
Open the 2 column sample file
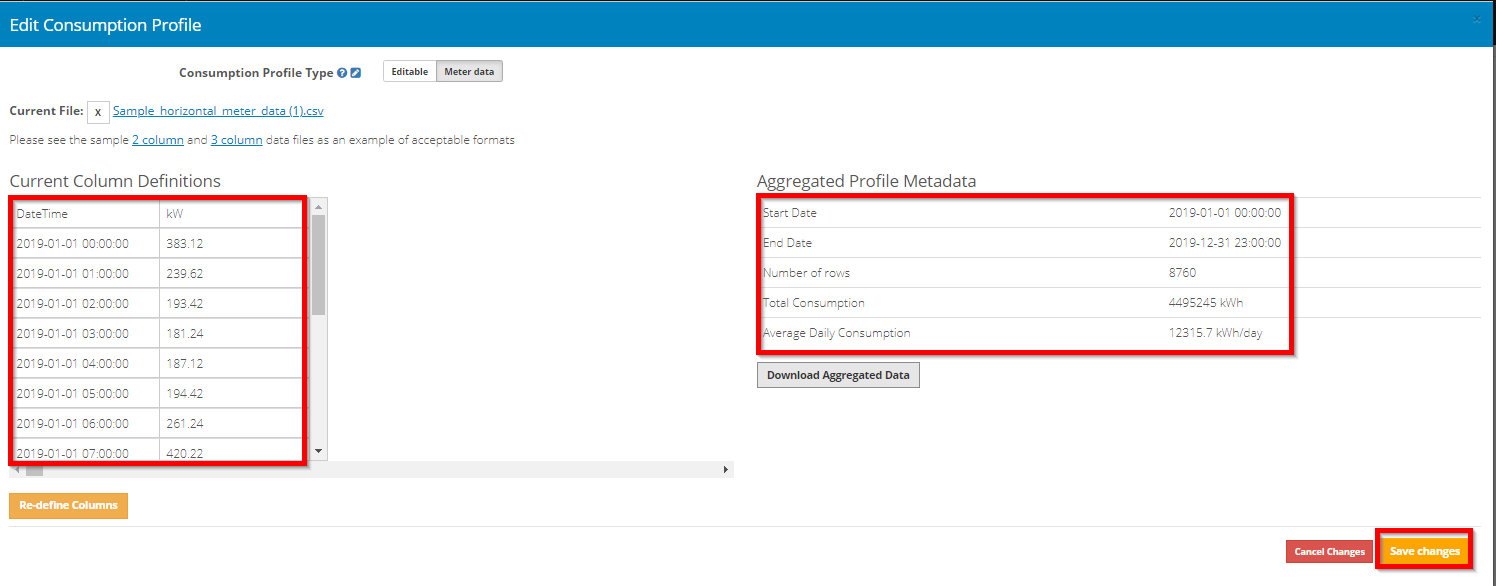(x=158, y=140)
